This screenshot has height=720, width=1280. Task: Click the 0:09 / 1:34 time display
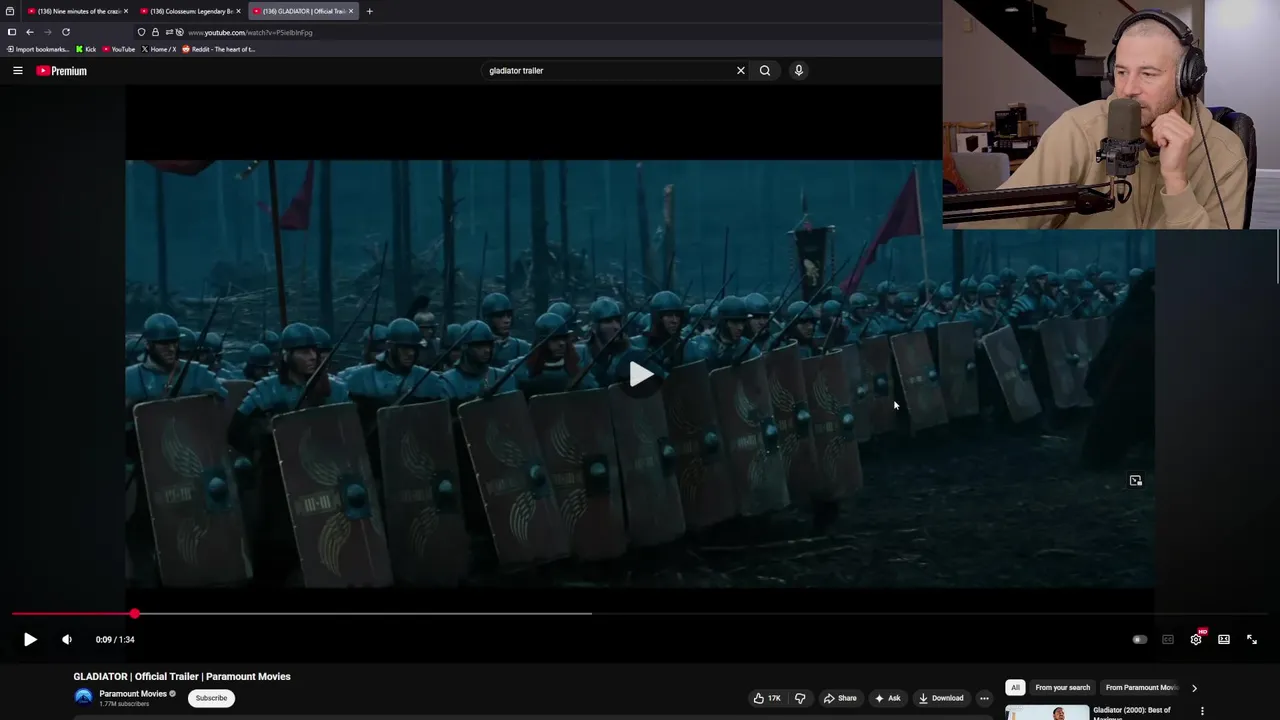click(x=115, y=640)
